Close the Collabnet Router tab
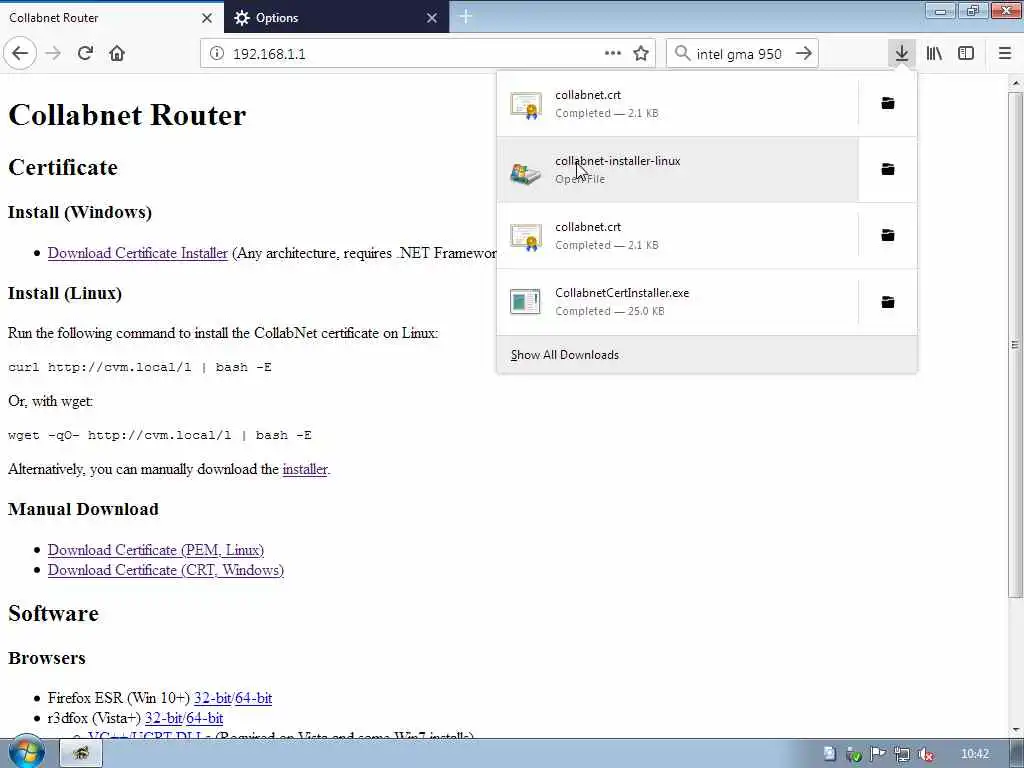 (206, 18)
